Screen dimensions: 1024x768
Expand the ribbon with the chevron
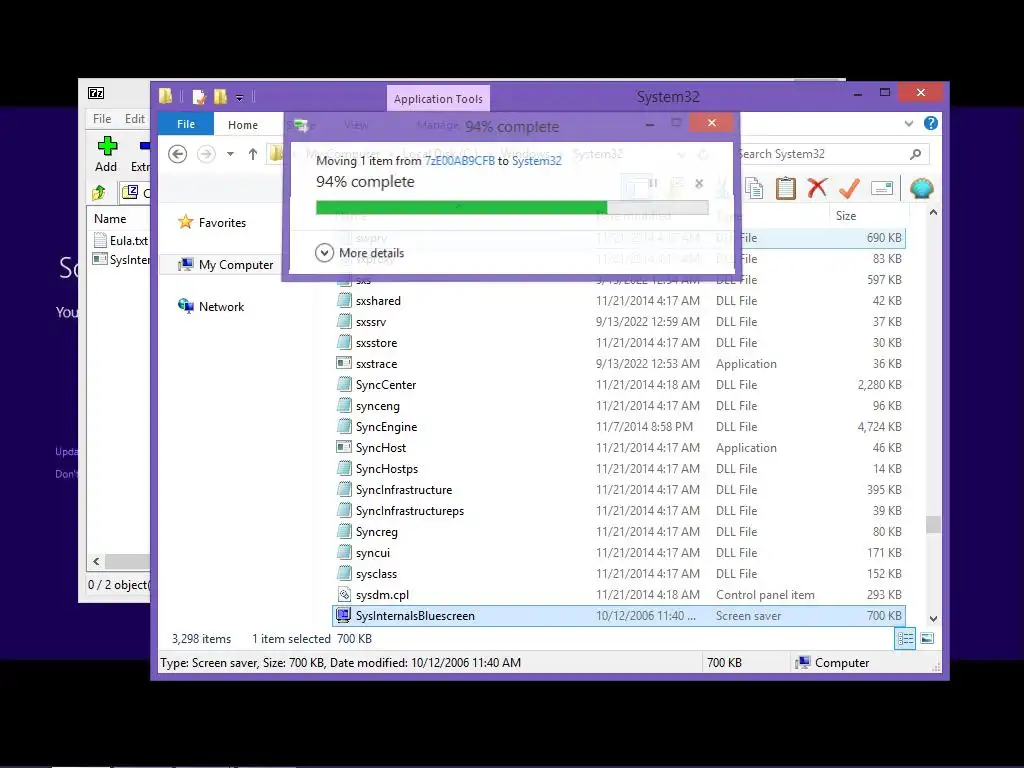[x=908, y=123]
